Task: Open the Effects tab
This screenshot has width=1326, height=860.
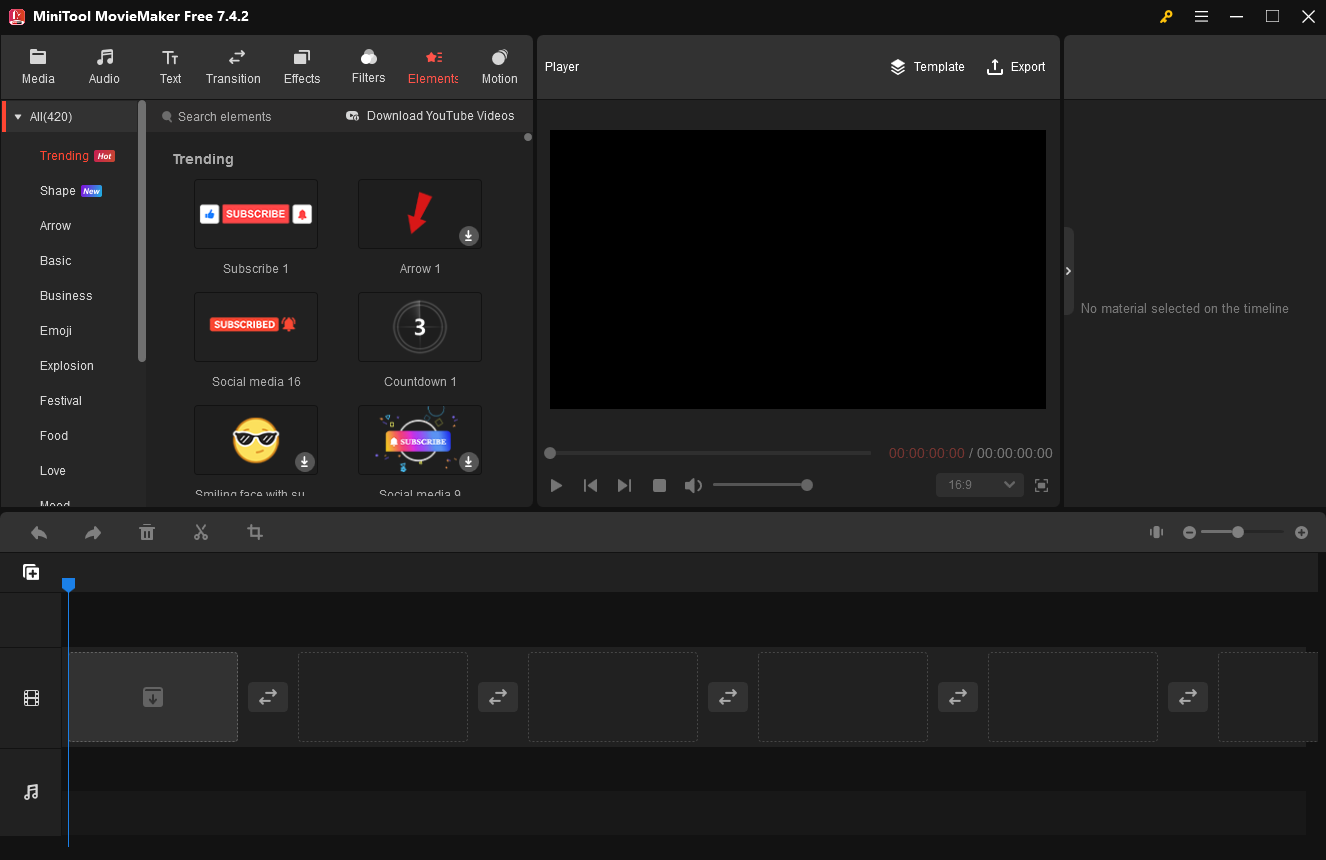Action: 302,67
